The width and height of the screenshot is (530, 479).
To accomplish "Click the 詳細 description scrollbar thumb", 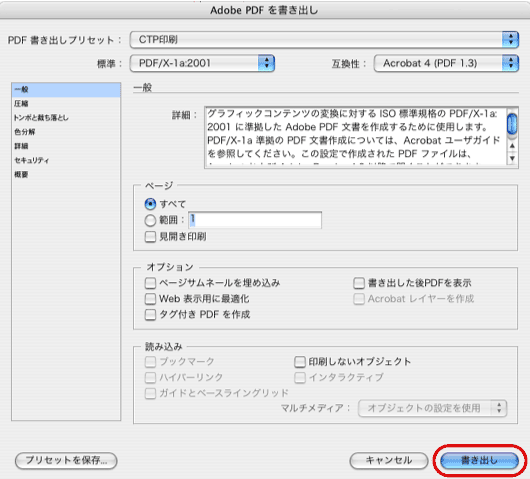I will click(512, 124).
